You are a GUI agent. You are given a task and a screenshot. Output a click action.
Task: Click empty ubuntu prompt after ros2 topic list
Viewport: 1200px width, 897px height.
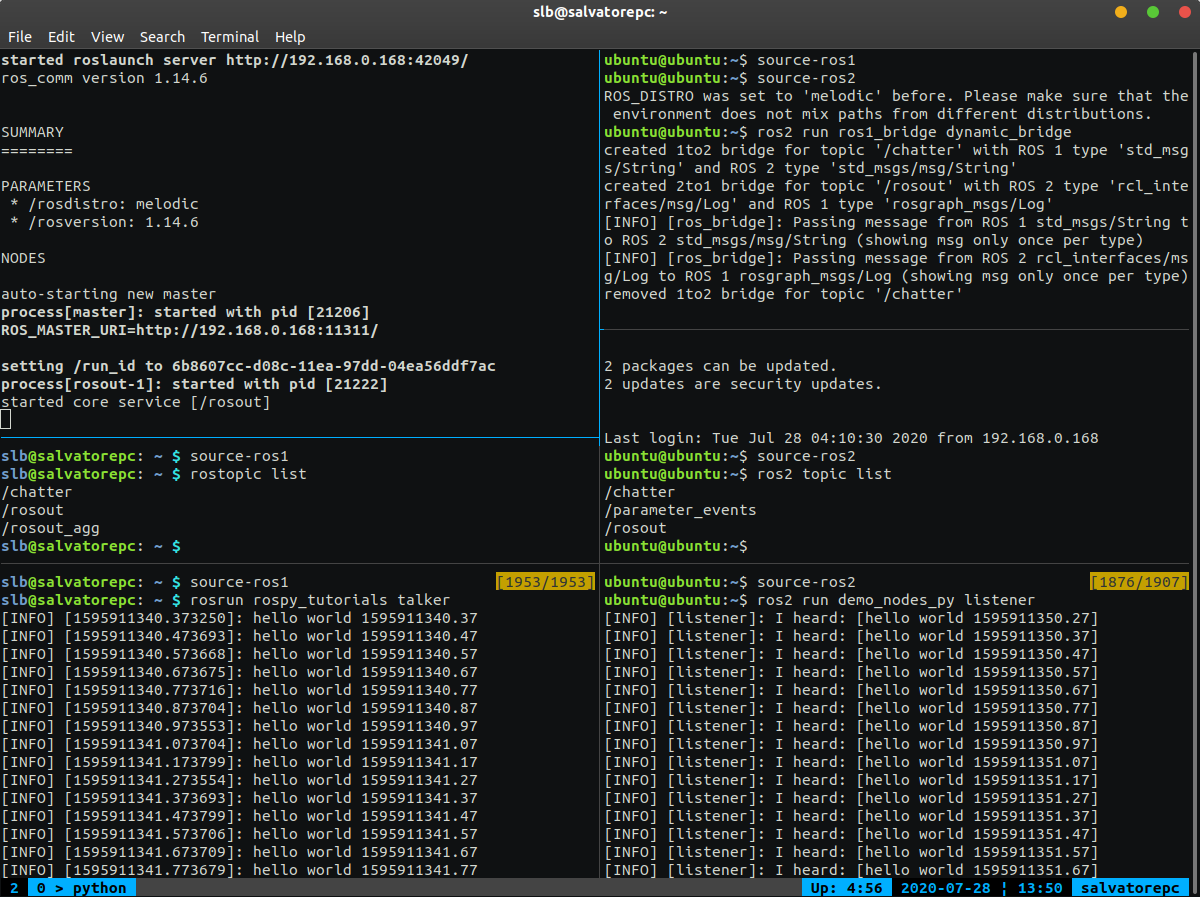coord(676,546)
